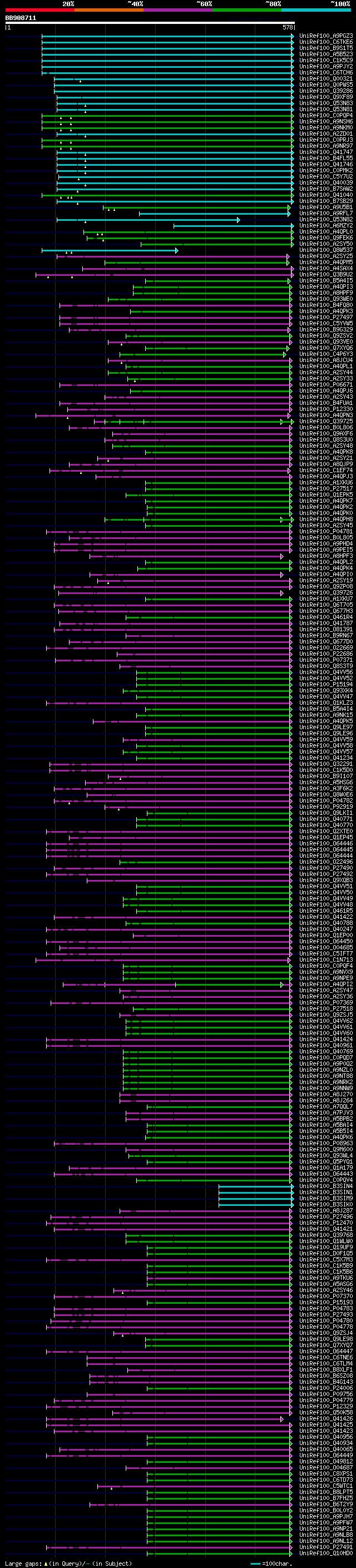Select the UniRef100_P12470 label

tap(326, 1223)
